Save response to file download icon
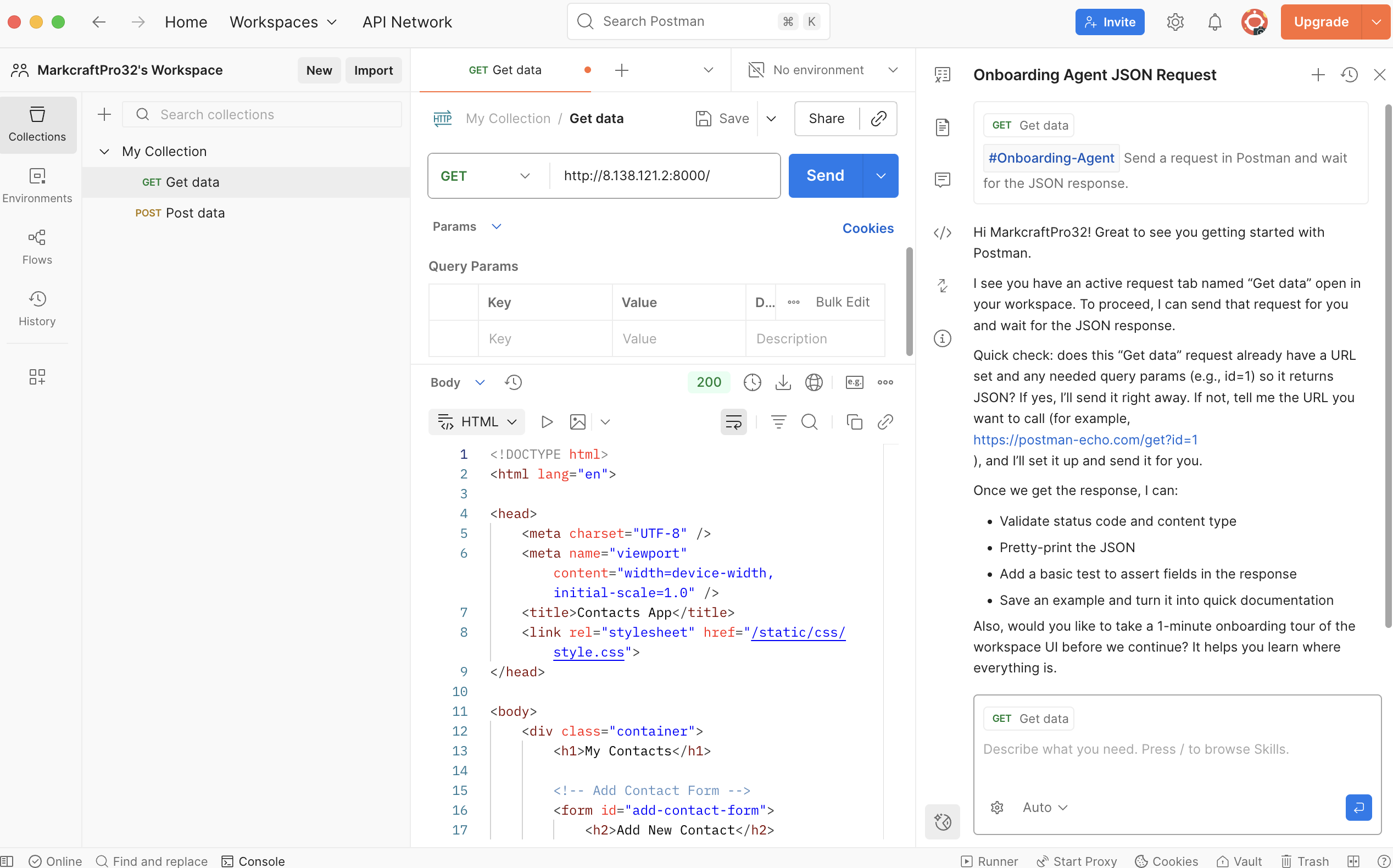 [x=783, y=382]
